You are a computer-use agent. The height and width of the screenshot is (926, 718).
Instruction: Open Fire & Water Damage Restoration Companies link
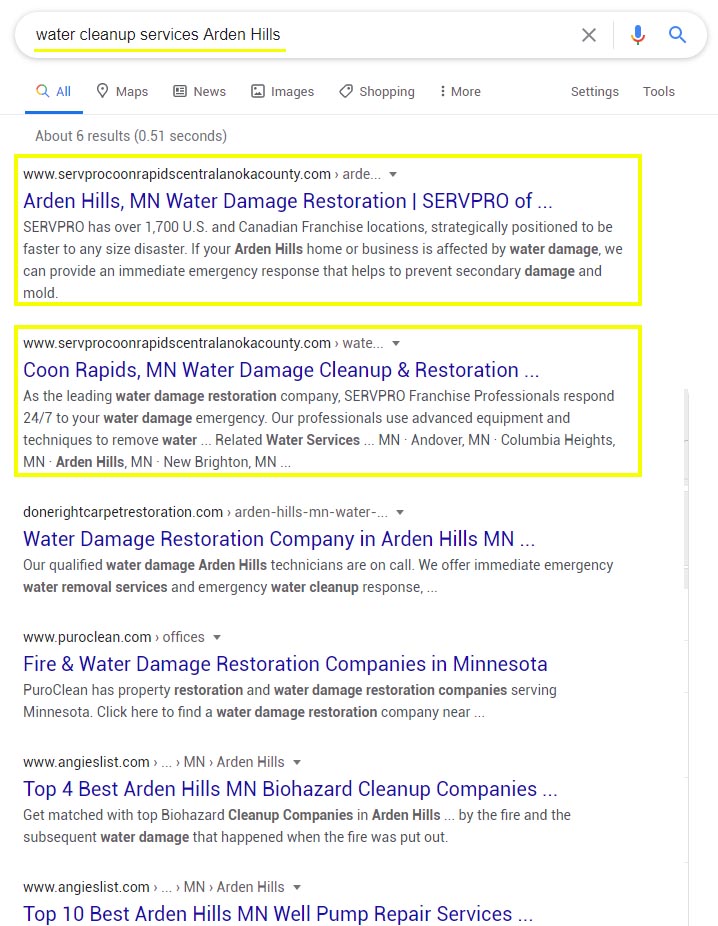(x=285, y=664)
